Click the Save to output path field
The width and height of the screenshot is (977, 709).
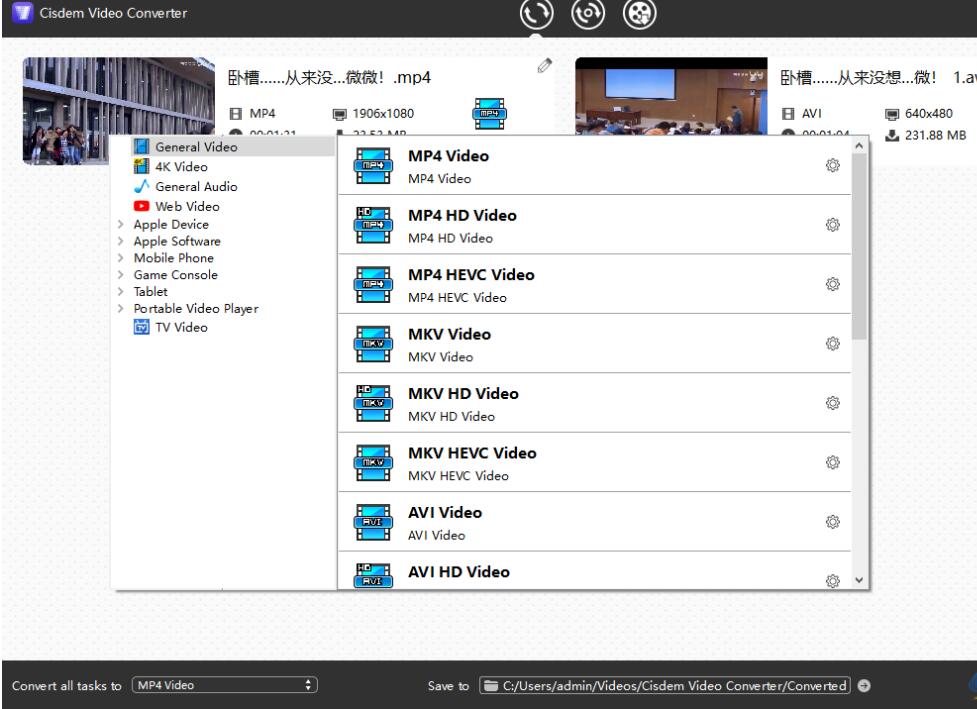point(665,685)
